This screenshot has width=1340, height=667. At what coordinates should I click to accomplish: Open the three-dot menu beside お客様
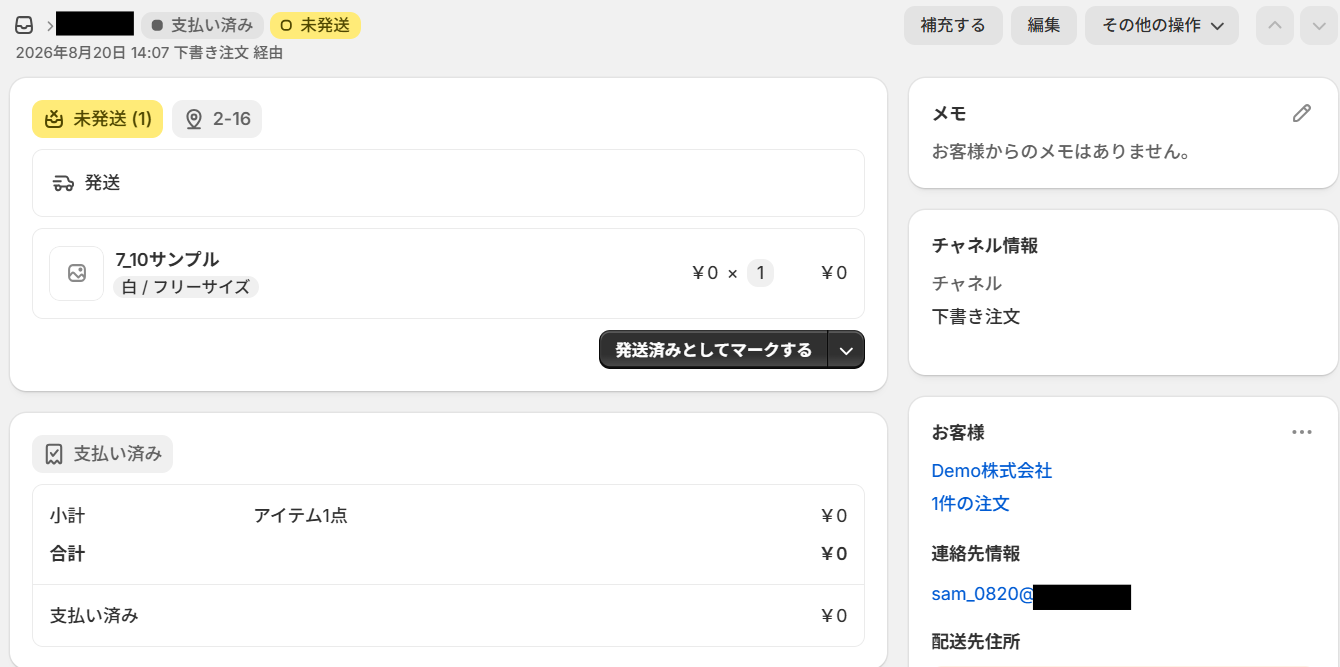click(1301, 432)
